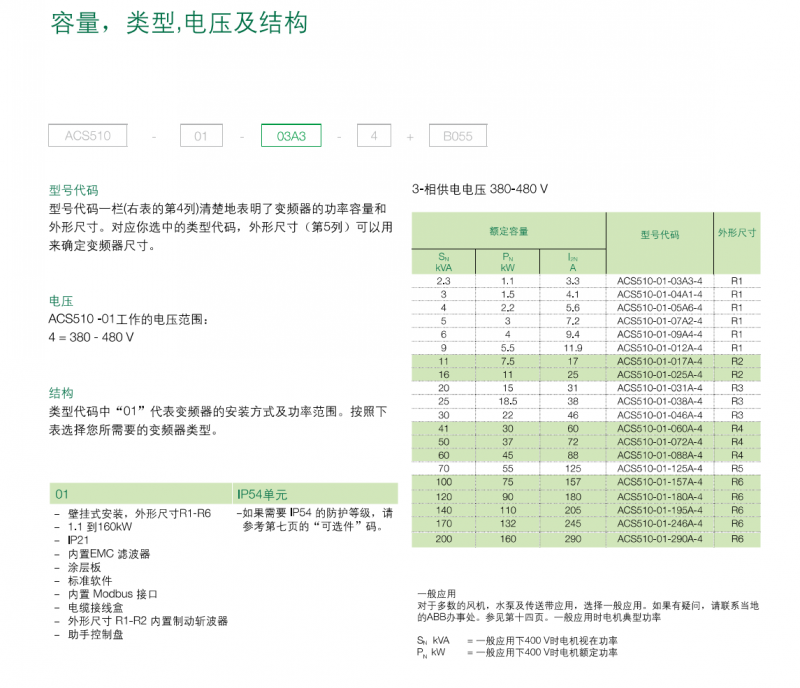Click the IP21 list item
This screenshot has width=800, height=688.
tap(72, 540)
